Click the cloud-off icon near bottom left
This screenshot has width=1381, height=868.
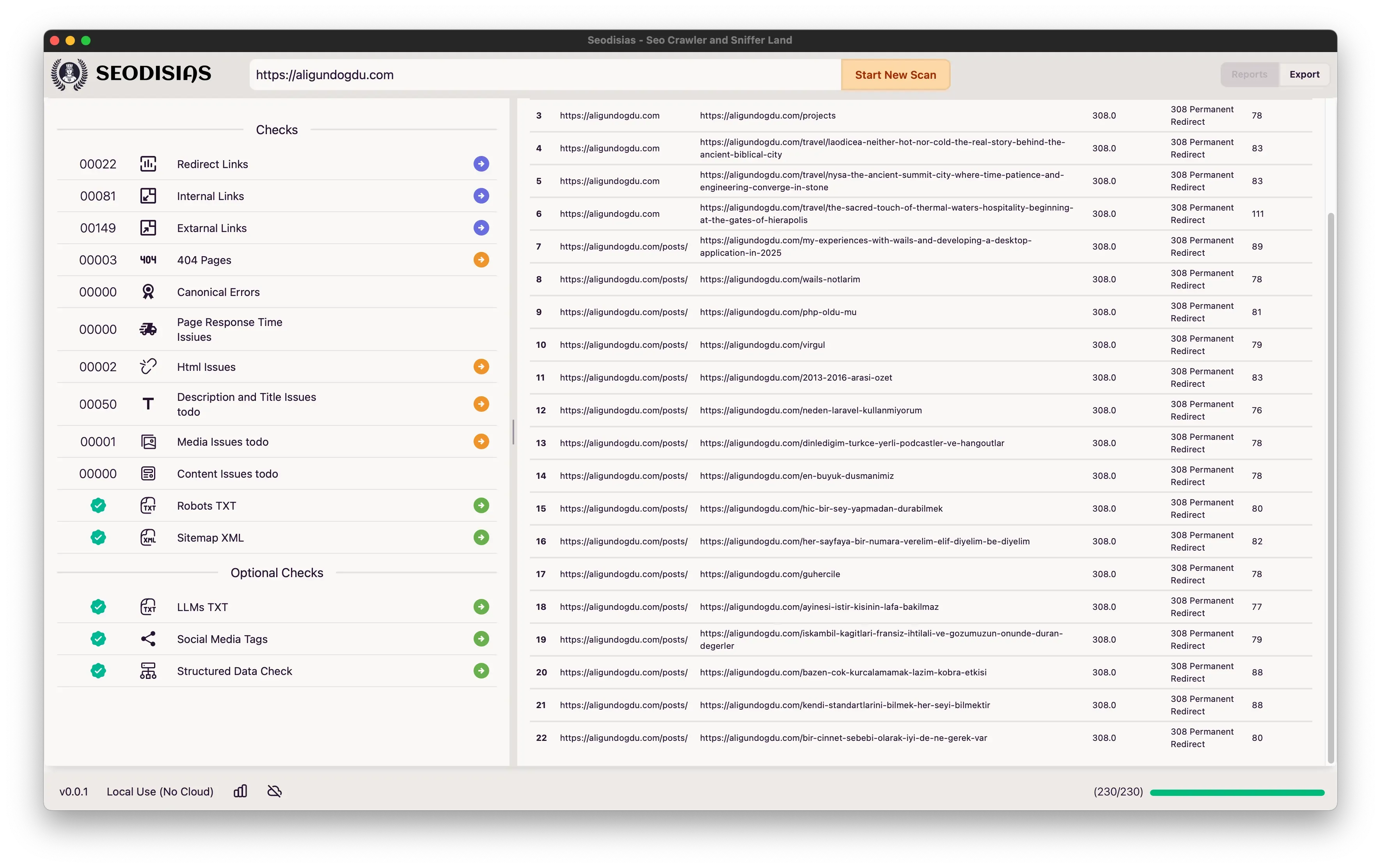[x=274, y=791]
